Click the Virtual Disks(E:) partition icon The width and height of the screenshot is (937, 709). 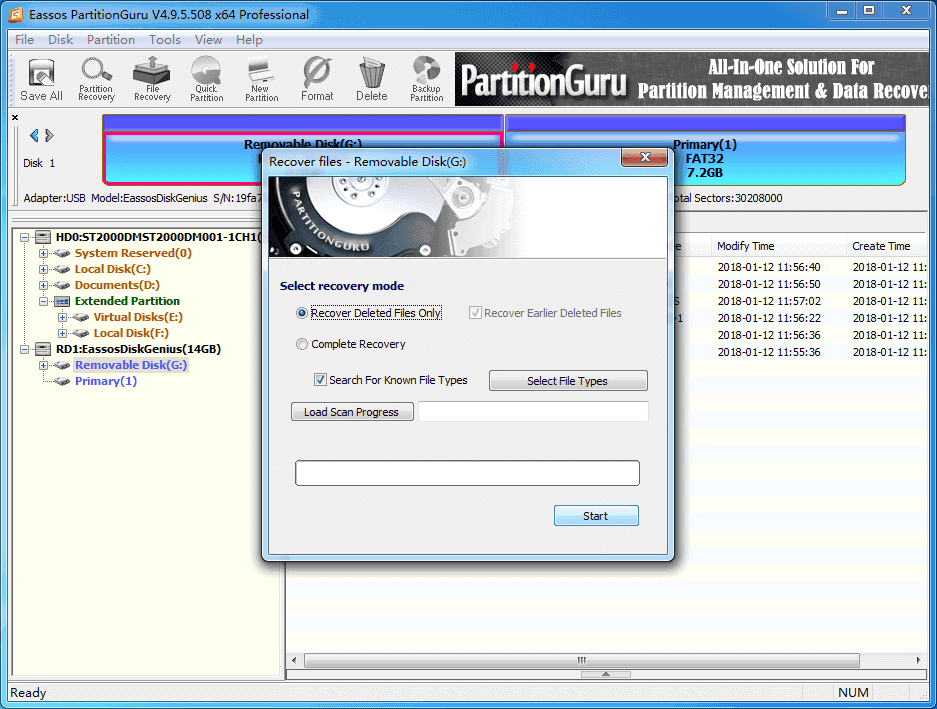click(x=81, y=317)
